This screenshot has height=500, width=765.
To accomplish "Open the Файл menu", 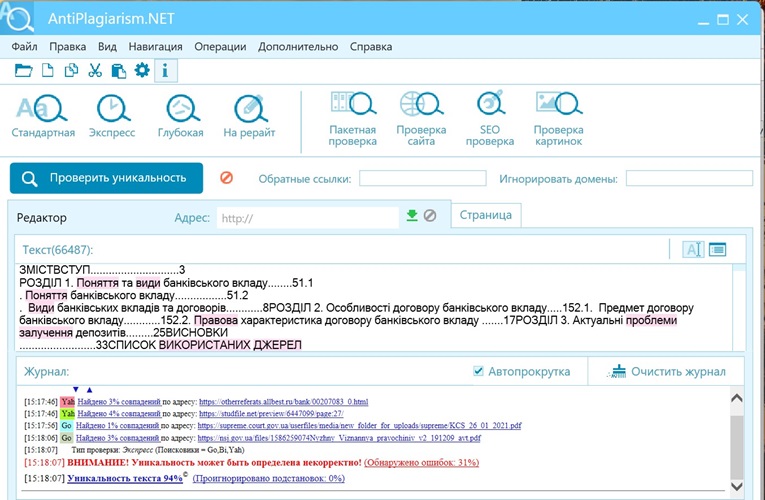I will tap(24, 46).
